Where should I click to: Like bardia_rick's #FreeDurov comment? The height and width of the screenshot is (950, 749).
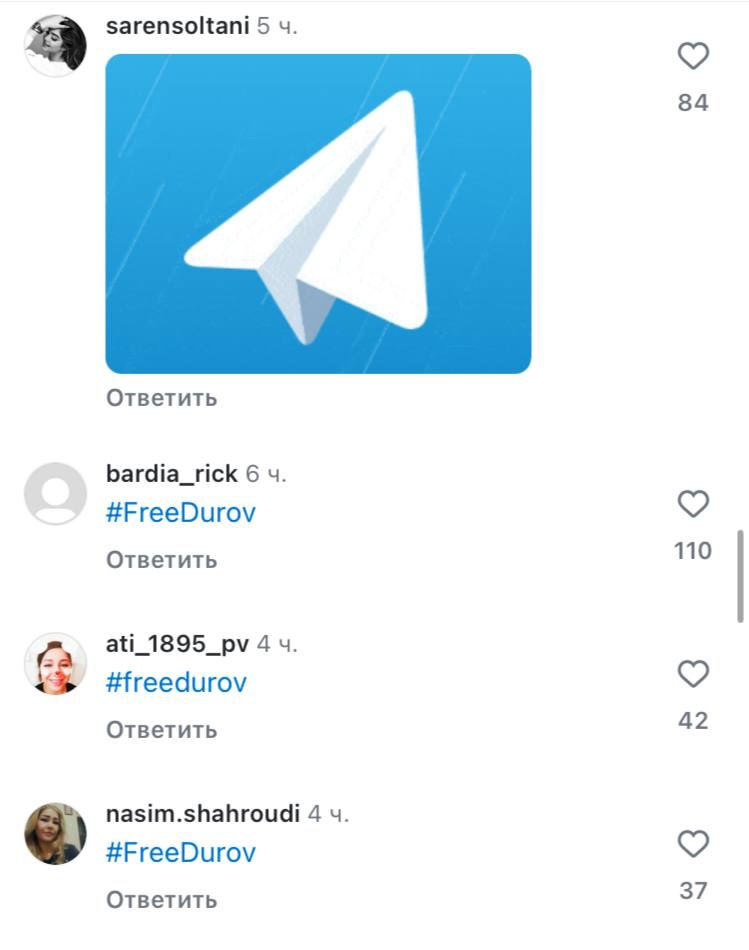(693, 504)
